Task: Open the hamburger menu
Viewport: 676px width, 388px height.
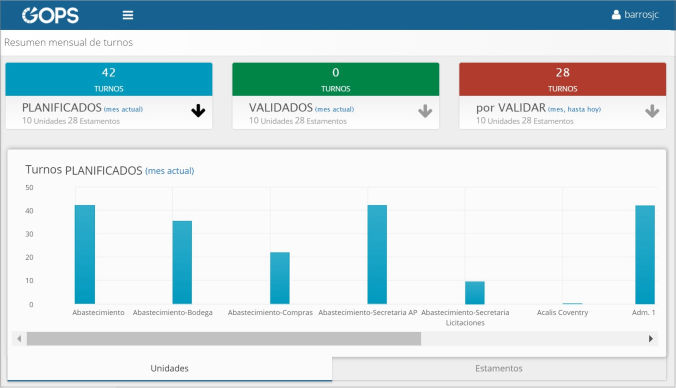Action: pyautogui.click(x=128, y=15)
